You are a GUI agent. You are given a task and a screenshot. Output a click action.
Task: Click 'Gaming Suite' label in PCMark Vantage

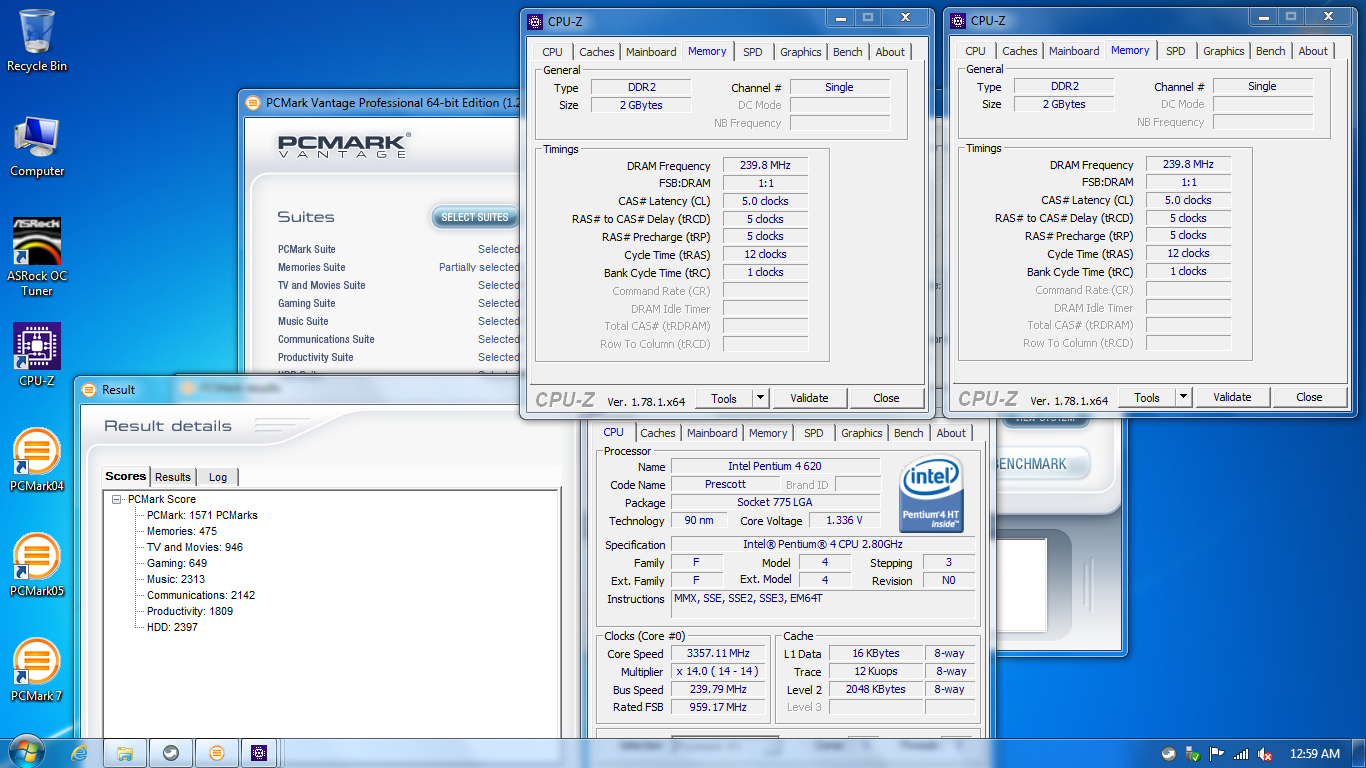pyautogui.click(x=307, y=303)
